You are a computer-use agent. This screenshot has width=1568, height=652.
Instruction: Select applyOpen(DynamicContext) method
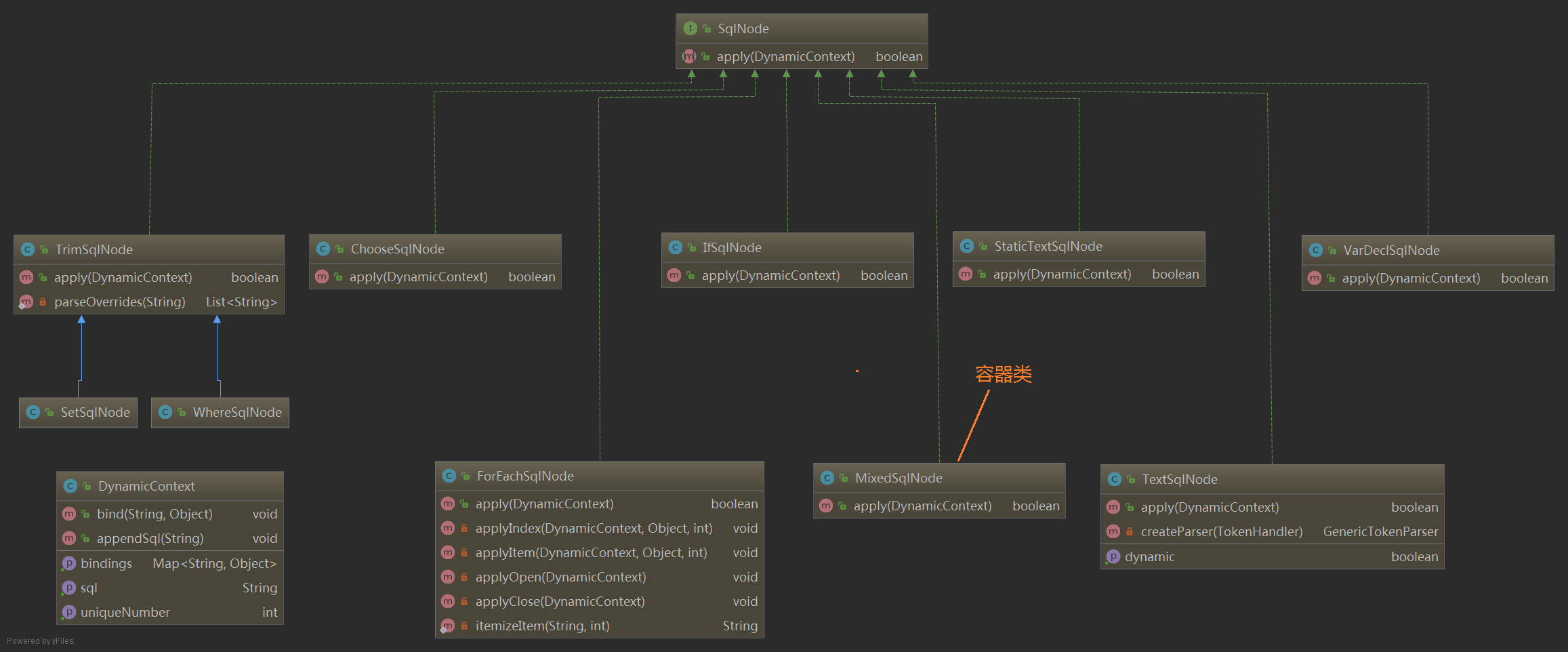561,577
